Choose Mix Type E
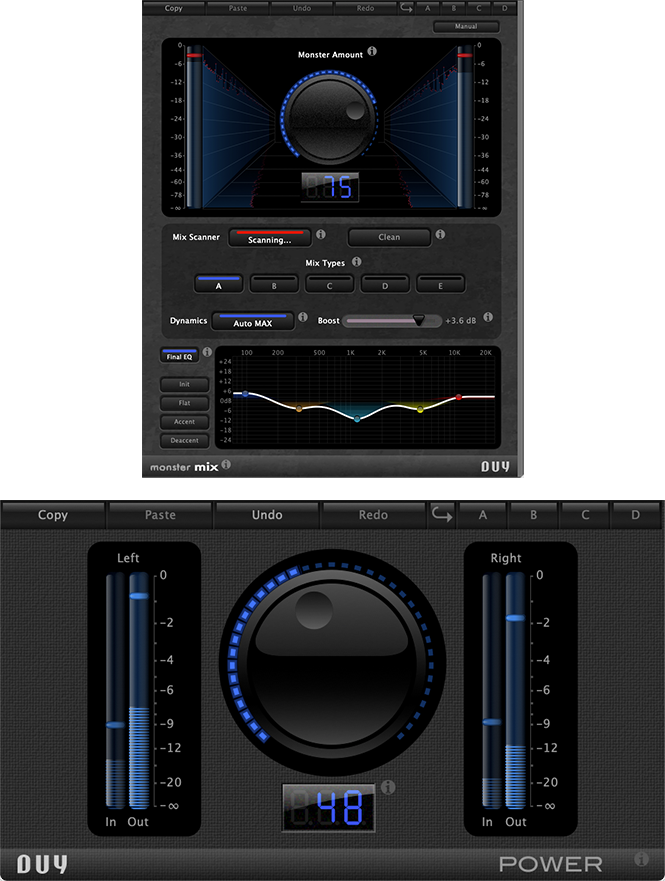 (x=440, y=284)
